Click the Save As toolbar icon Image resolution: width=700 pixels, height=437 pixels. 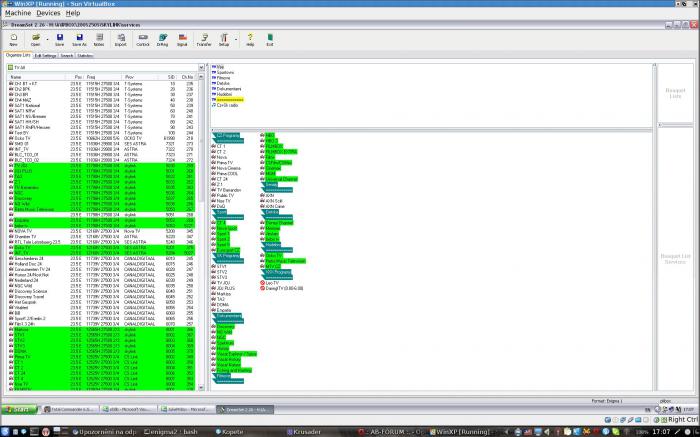click(x=79, y=40)
